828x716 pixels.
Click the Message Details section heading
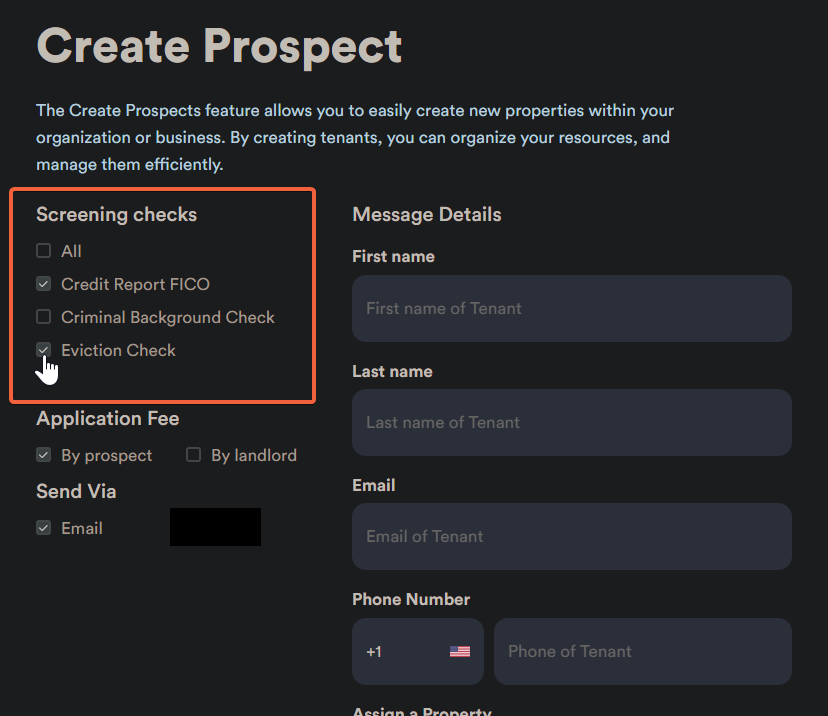[427, 214]
